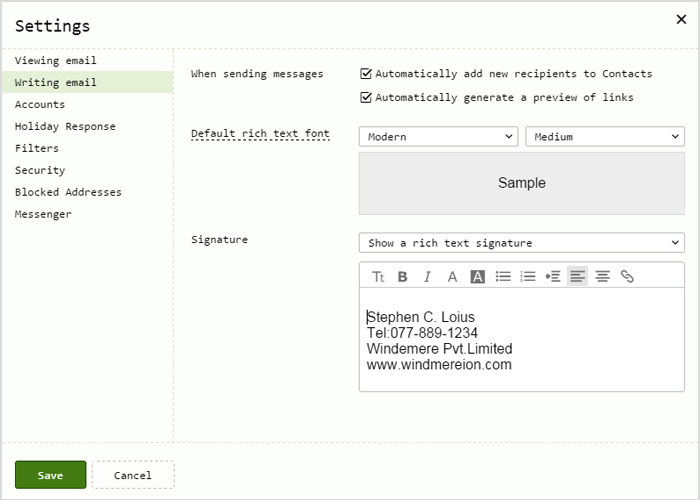Toggle italic in signature toolbar

pyautogui.click(x=427, y=277)
